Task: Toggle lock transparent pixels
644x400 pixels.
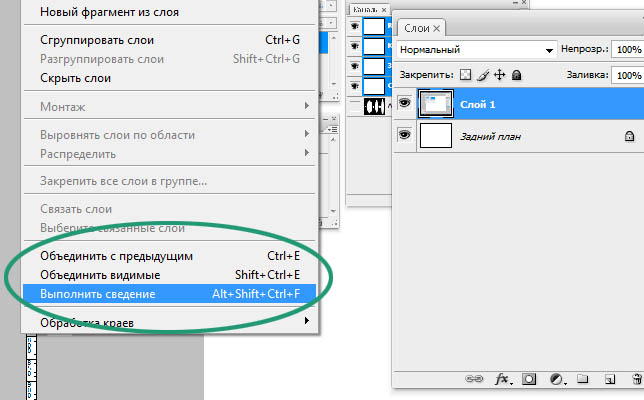Action: click(x=463, y=75)
